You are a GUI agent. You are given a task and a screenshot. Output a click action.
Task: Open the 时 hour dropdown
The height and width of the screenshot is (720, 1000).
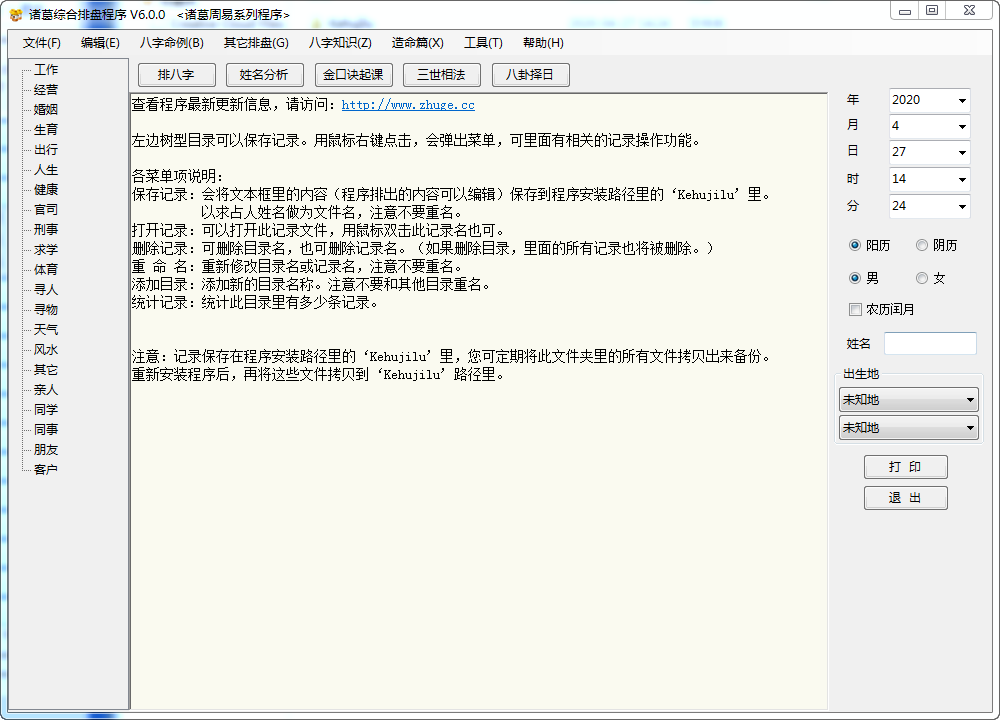962,180
